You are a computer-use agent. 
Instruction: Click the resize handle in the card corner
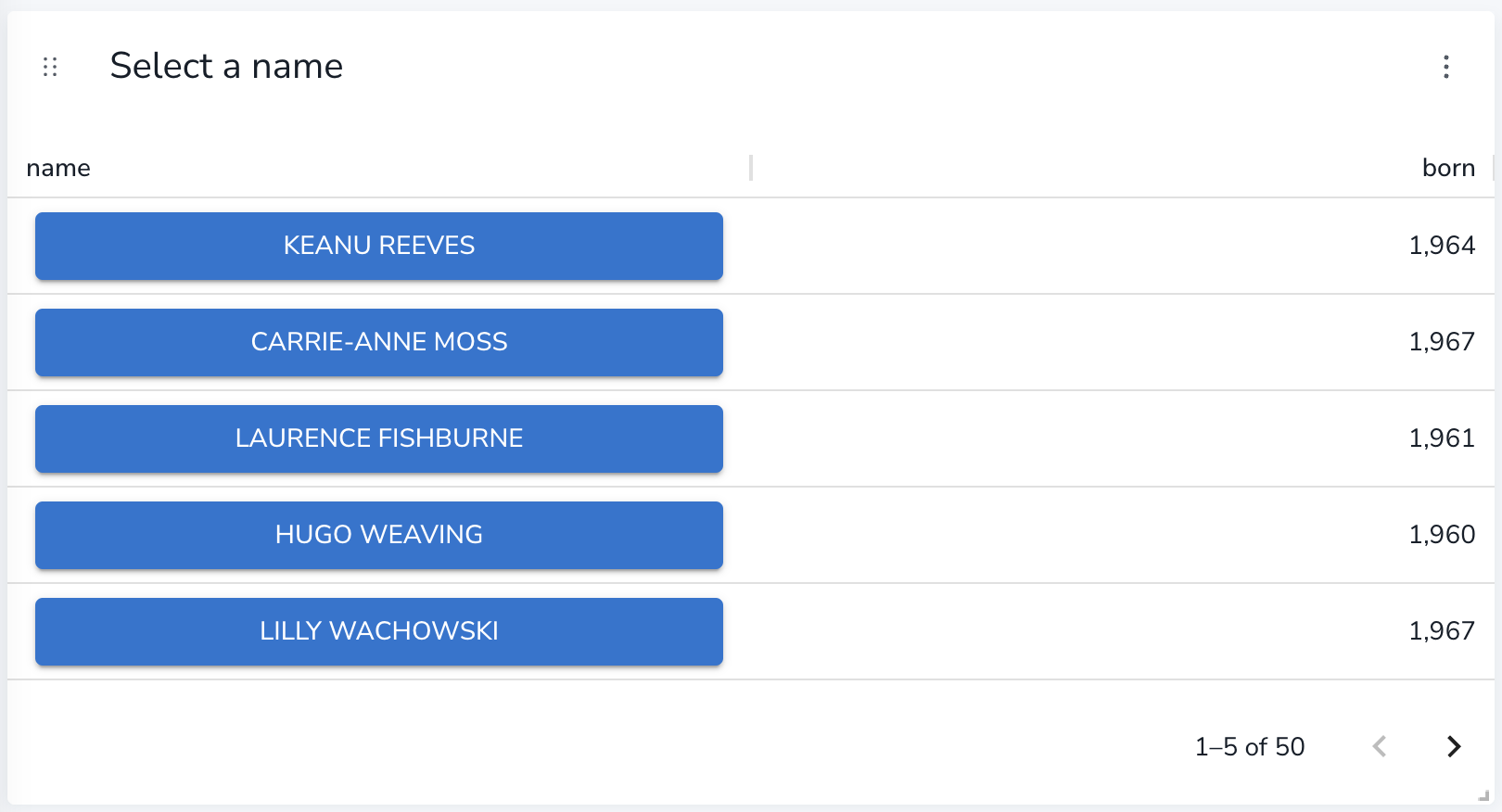pos(1483,795)
